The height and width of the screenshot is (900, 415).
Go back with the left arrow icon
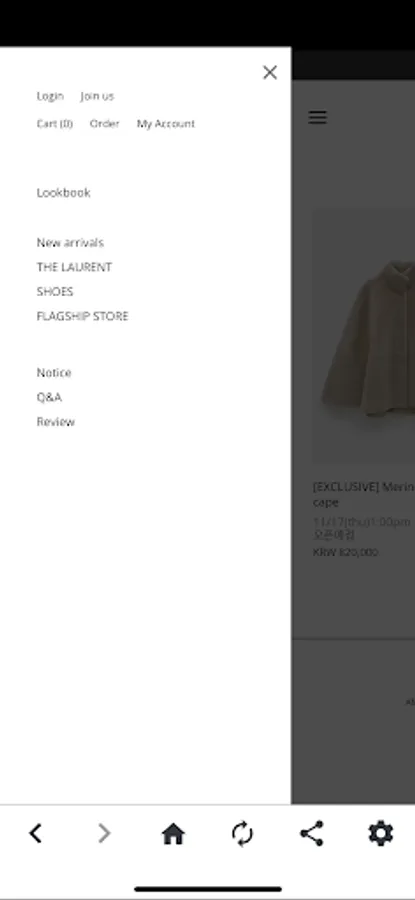[x=36, y=833]
